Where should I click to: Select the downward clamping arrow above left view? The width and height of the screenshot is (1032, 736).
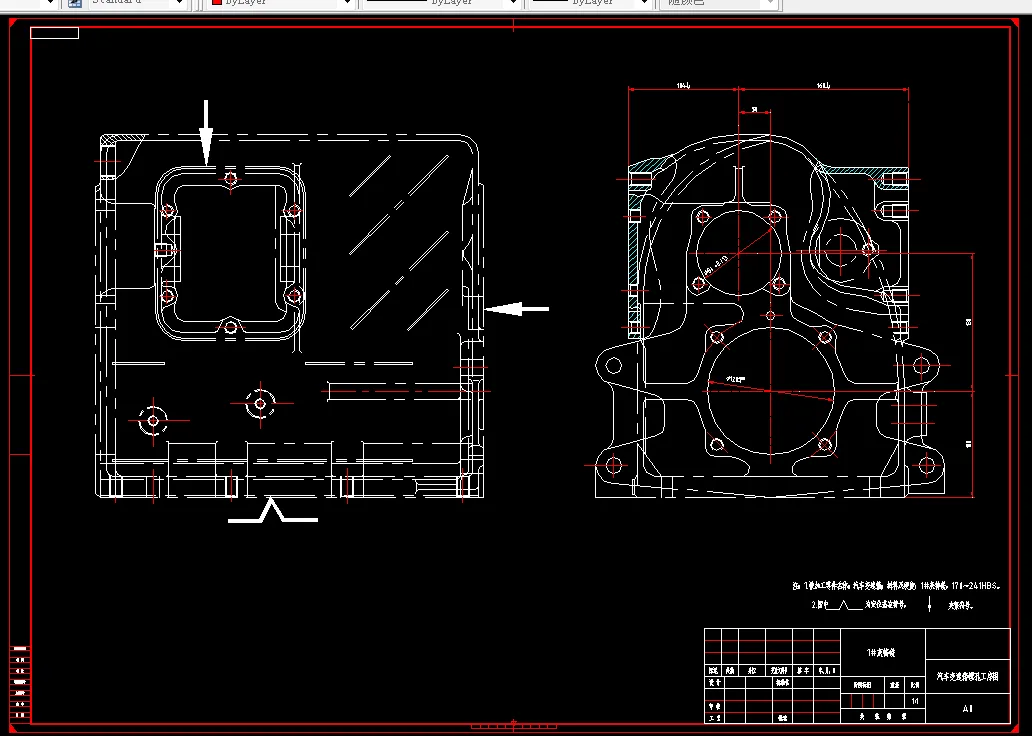(x=206, y=132)
